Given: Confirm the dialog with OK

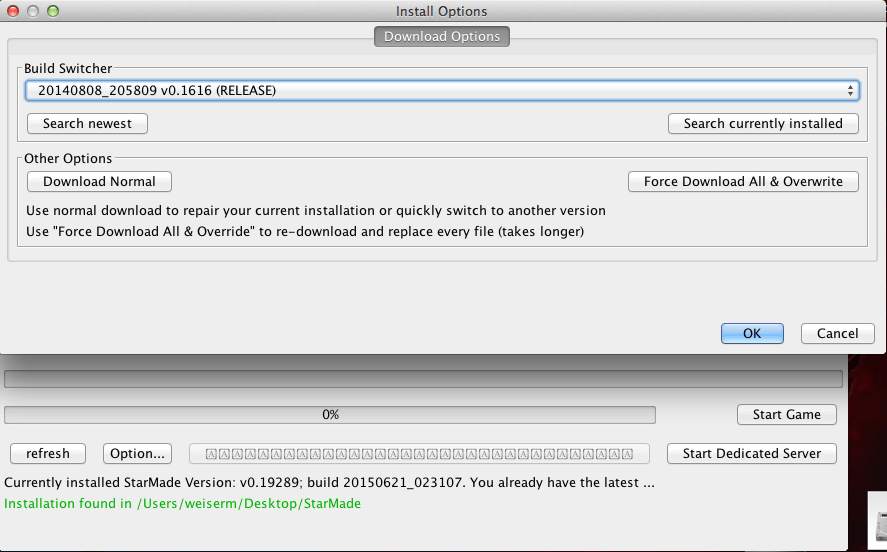Looking at the screenshot, I should click(x=752, y=334).
